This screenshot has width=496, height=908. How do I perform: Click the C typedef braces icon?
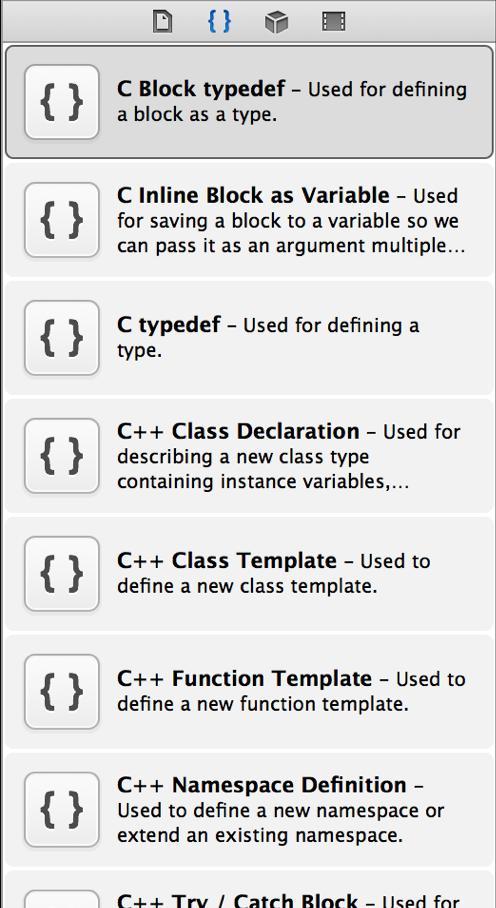pyautogui.click(x=62, y=338)
